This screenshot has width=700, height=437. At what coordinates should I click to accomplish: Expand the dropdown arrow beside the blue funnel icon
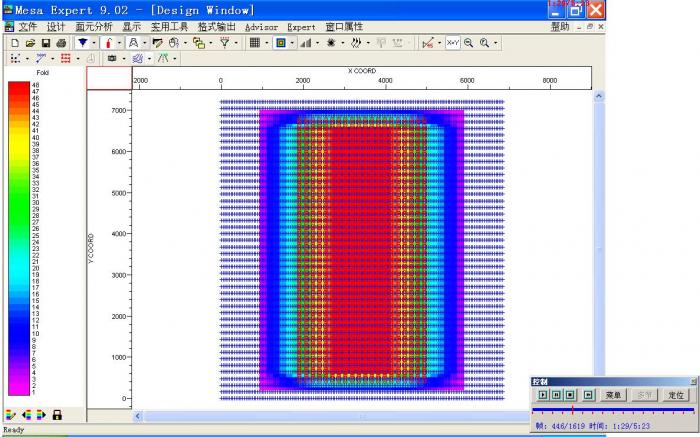tap(94, 44)
